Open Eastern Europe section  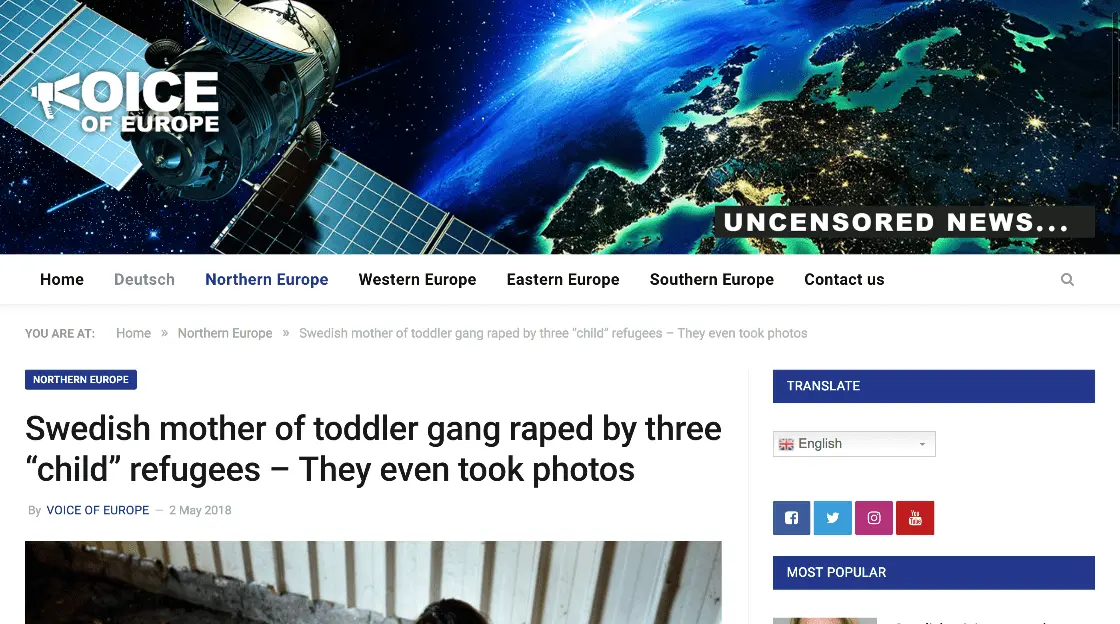coord(563,279)
